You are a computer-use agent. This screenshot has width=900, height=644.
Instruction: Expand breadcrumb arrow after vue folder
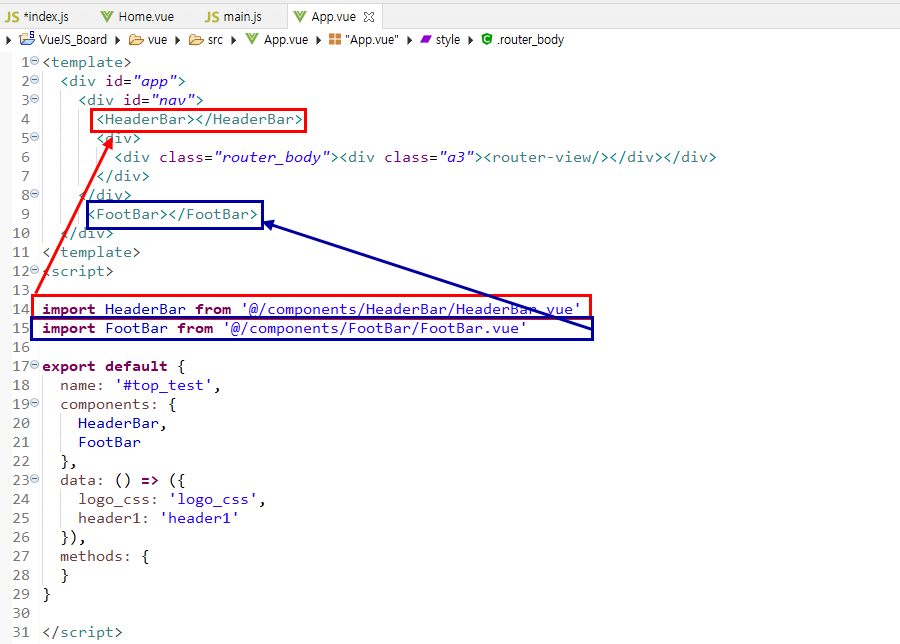click(x=177, y=40)
